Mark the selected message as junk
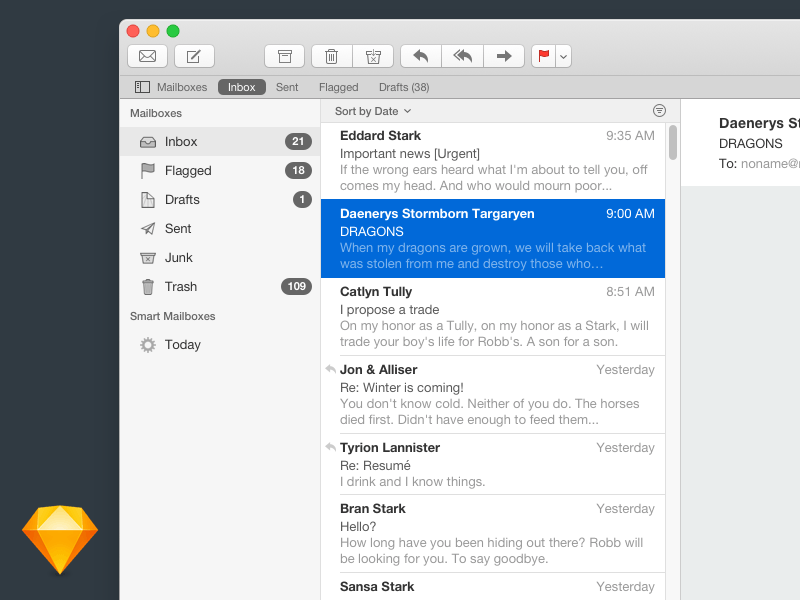 (373, 56)
